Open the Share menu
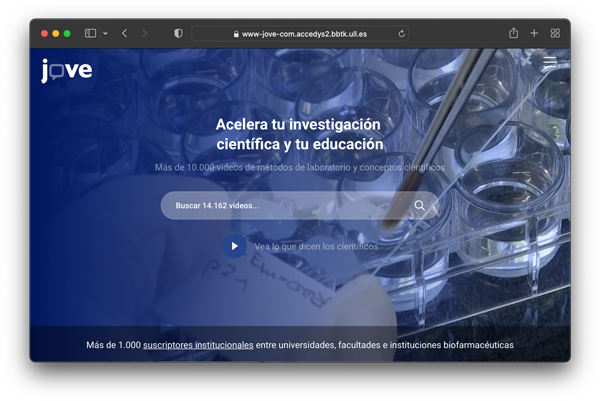The height and width of the screenshot is (401, 600). coord(513,33)
